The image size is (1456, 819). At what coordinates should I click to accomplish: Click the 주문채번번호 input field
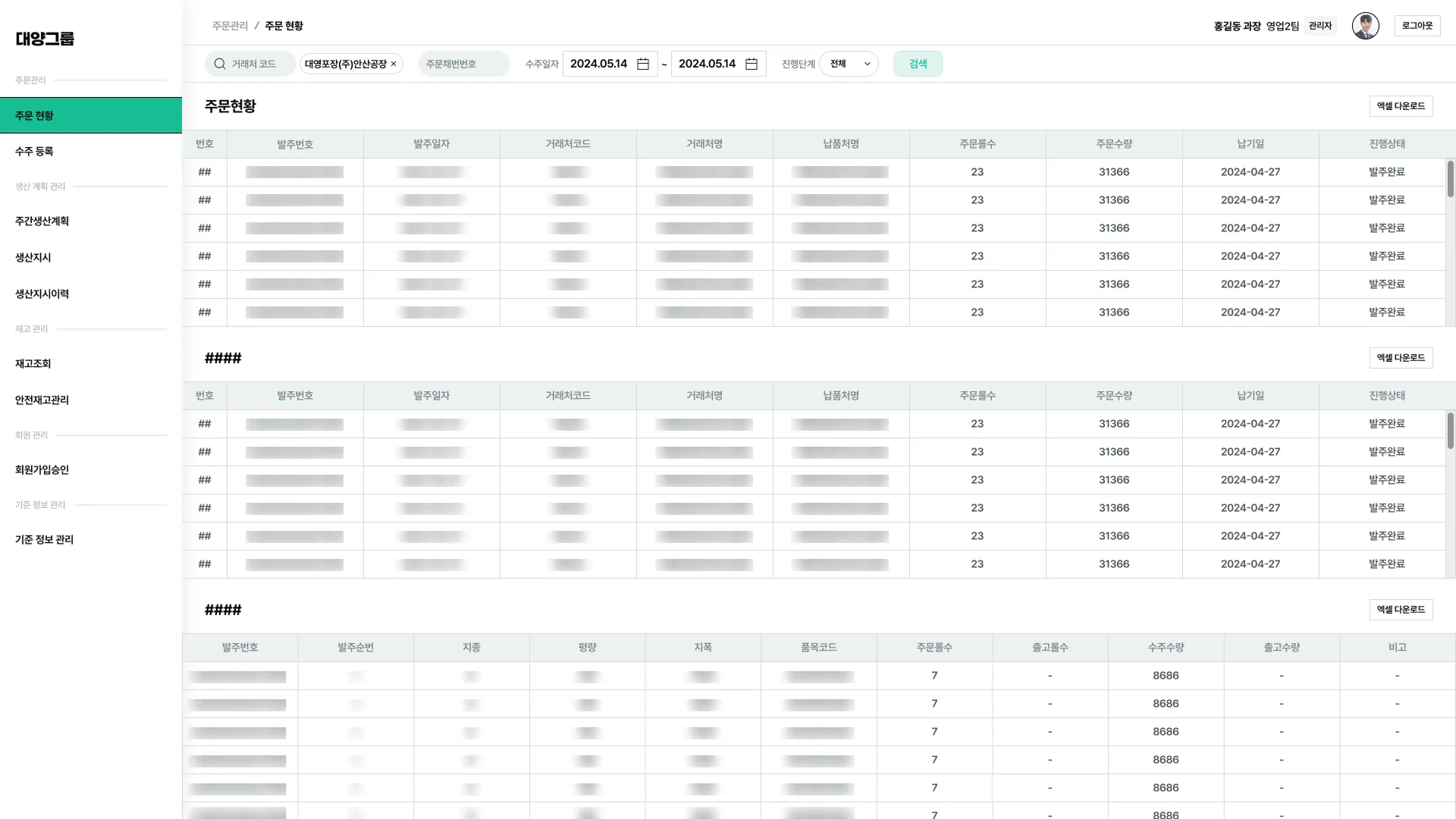point(464,64)
